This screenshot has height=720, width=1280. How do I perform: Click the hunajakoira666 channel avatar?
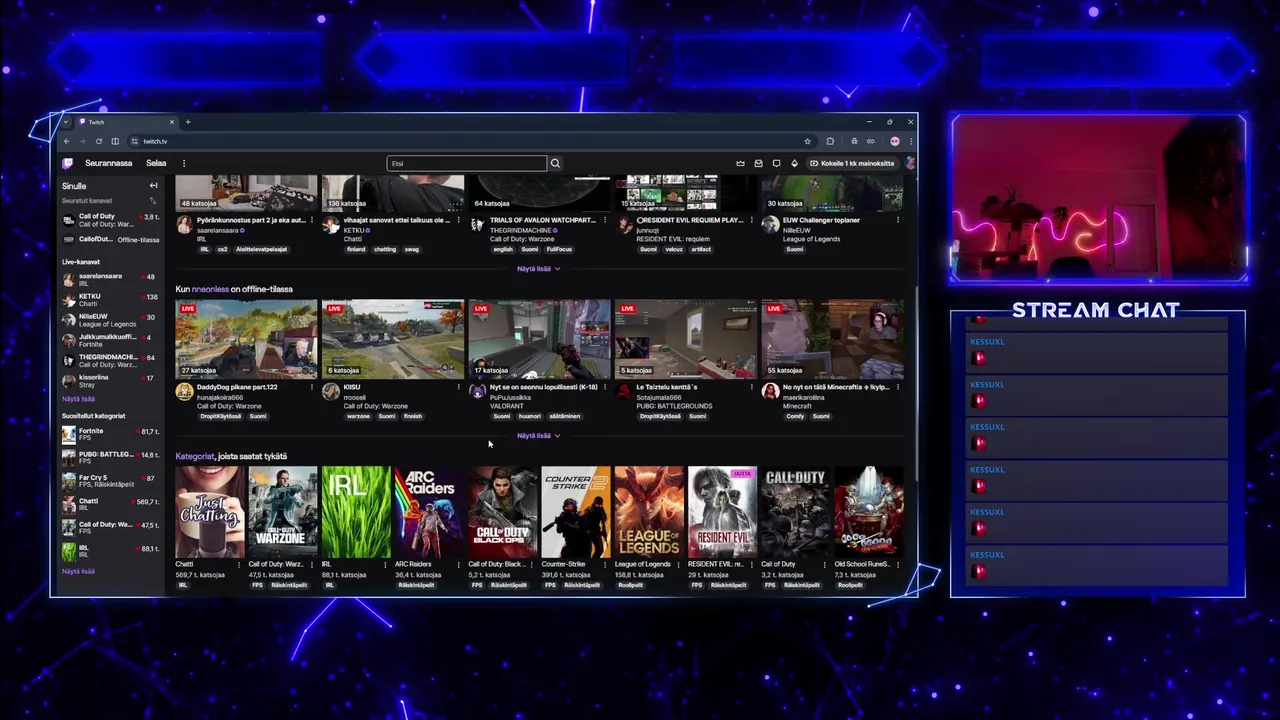pyautogui.click(x=184, y=392)
